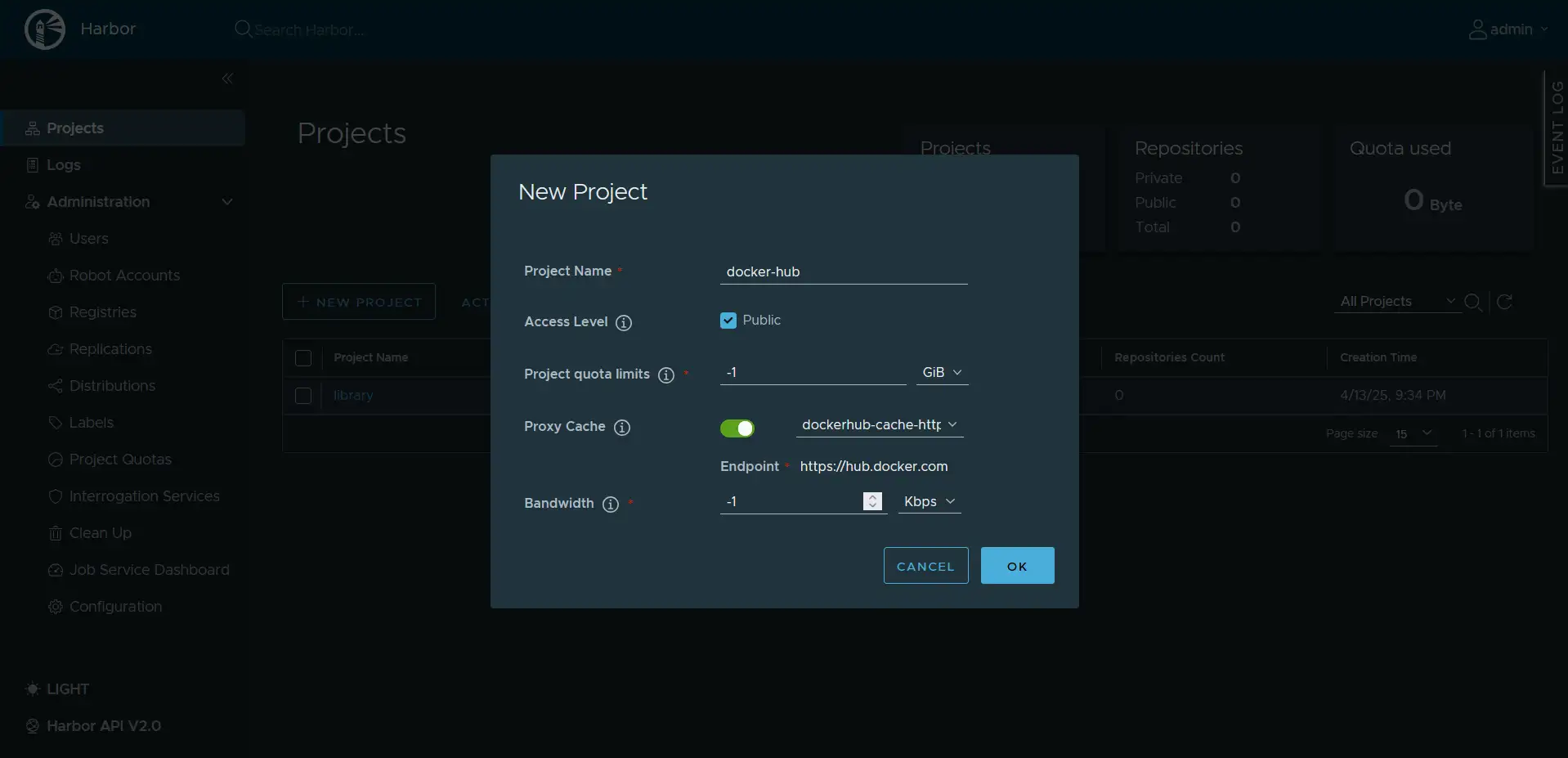Open the Robot Accounts admin section
Image resolution: width=1568 pixels, height=758 pixels.
coord(123,276)
